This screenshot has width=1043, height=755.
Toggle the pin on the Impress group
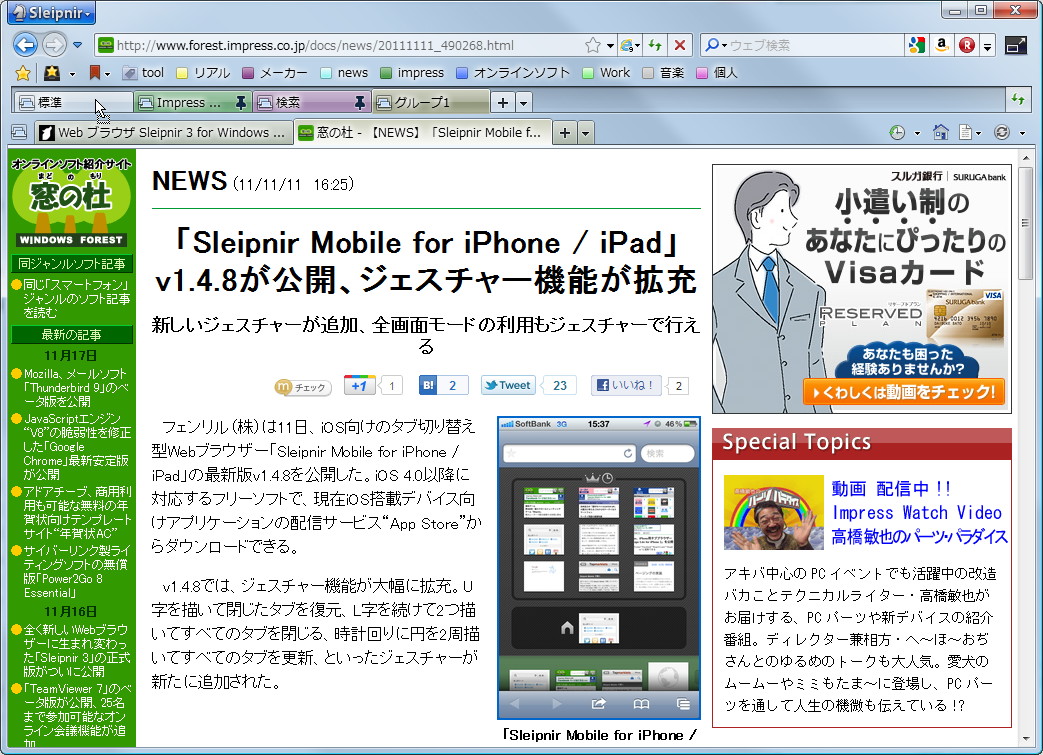(241, 102)
